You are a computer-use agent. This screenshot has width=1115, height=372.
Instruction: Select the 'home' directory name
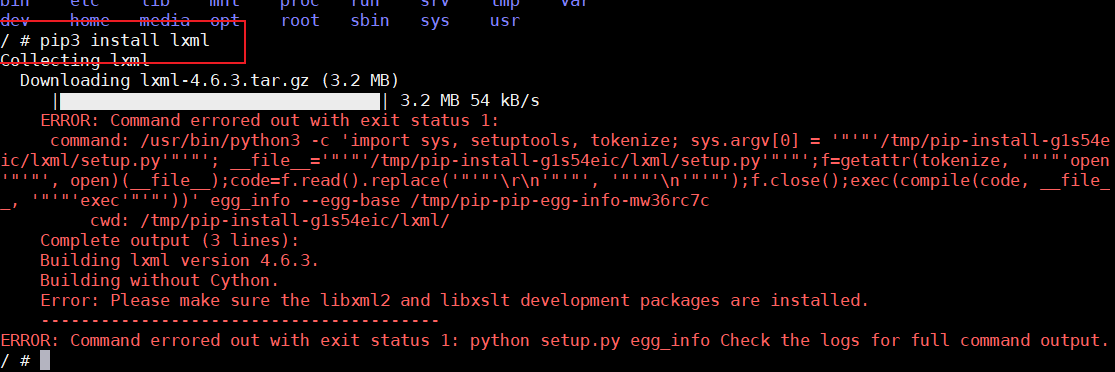click(90, 21)
